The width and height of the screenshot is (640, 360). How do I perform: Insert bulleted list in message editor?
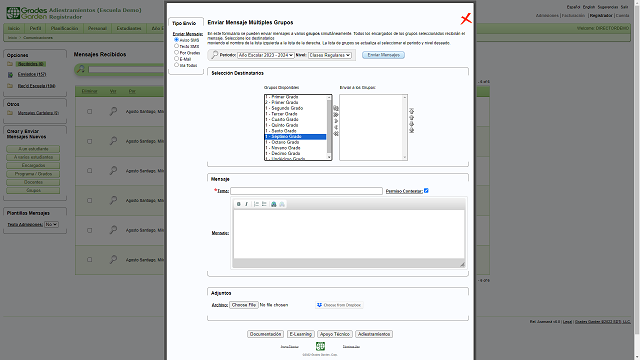(x=264, y=204)
